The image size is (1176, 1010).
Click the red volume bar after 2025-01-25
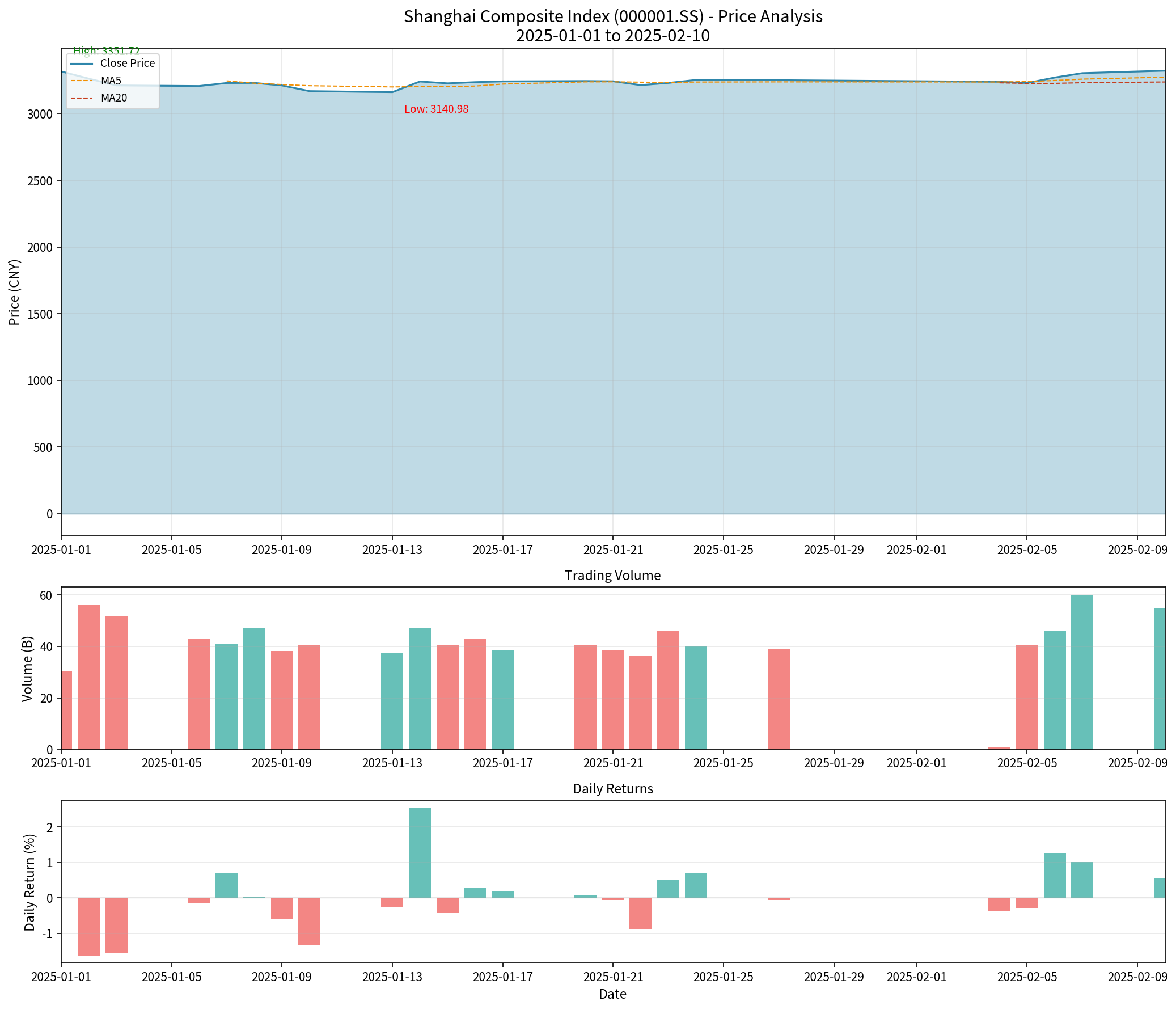778,699
